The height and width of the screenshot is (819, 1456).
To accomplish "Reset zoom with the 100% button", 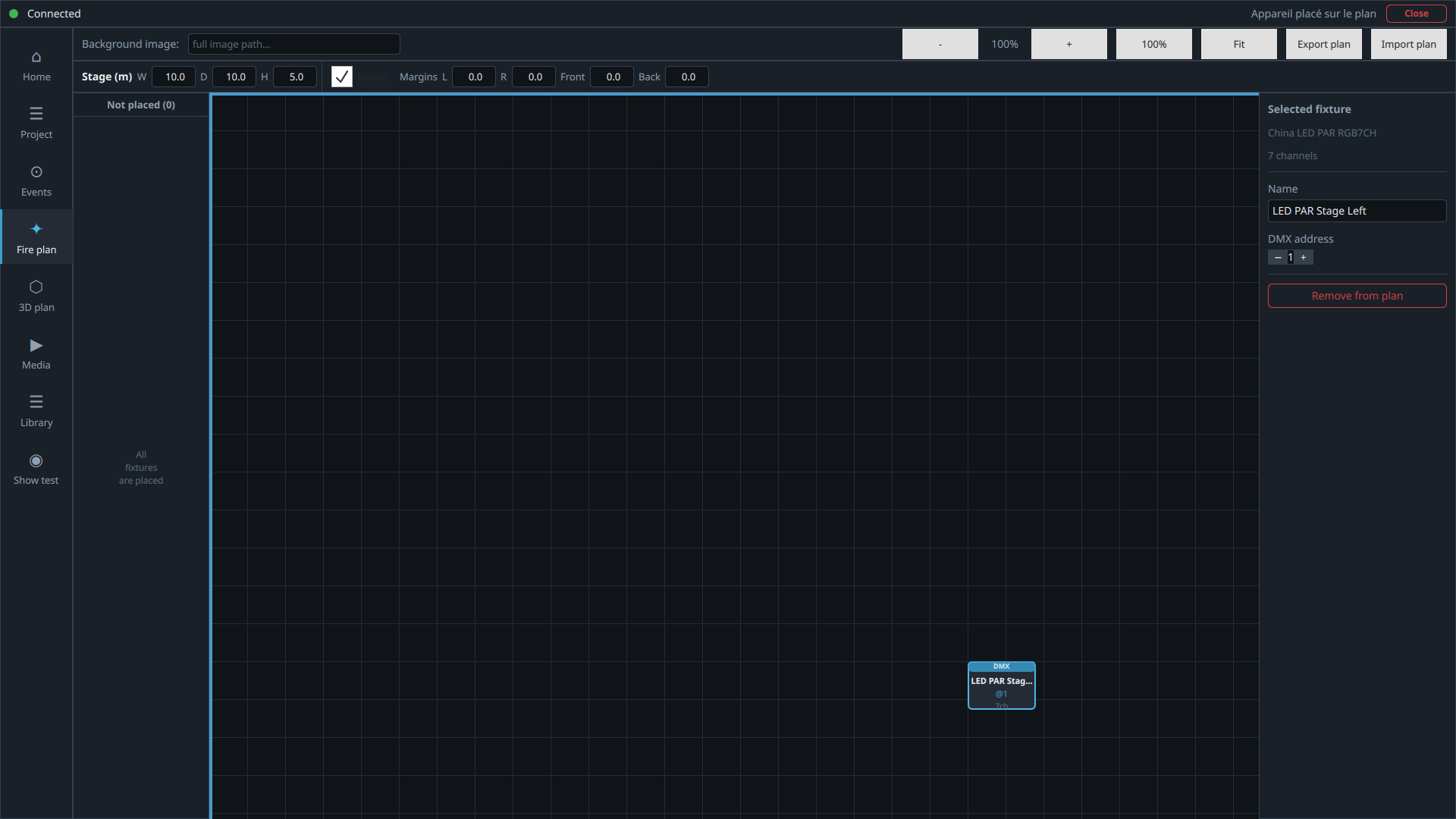I will pos(1154,44).
